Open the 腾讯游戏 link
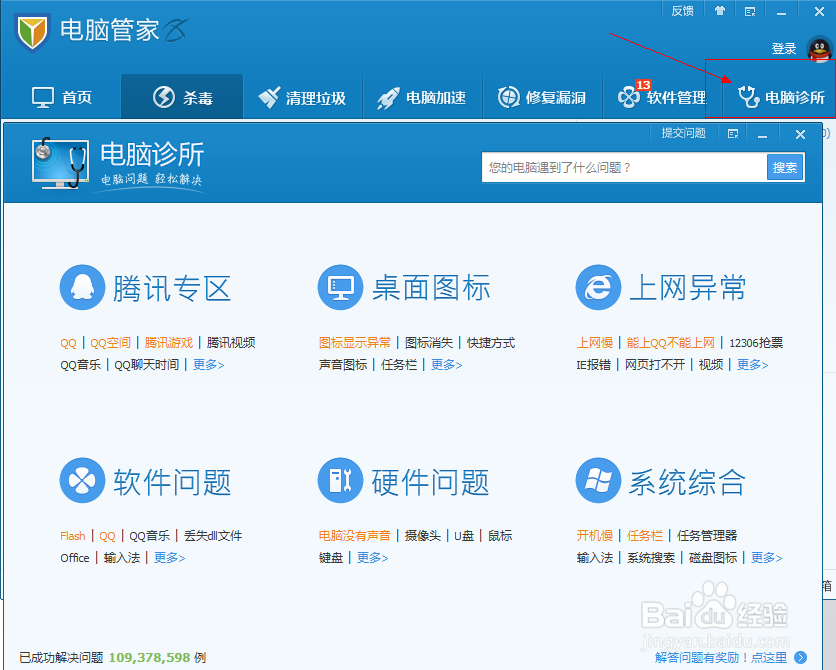836x670 pixels. pos(168,343)
